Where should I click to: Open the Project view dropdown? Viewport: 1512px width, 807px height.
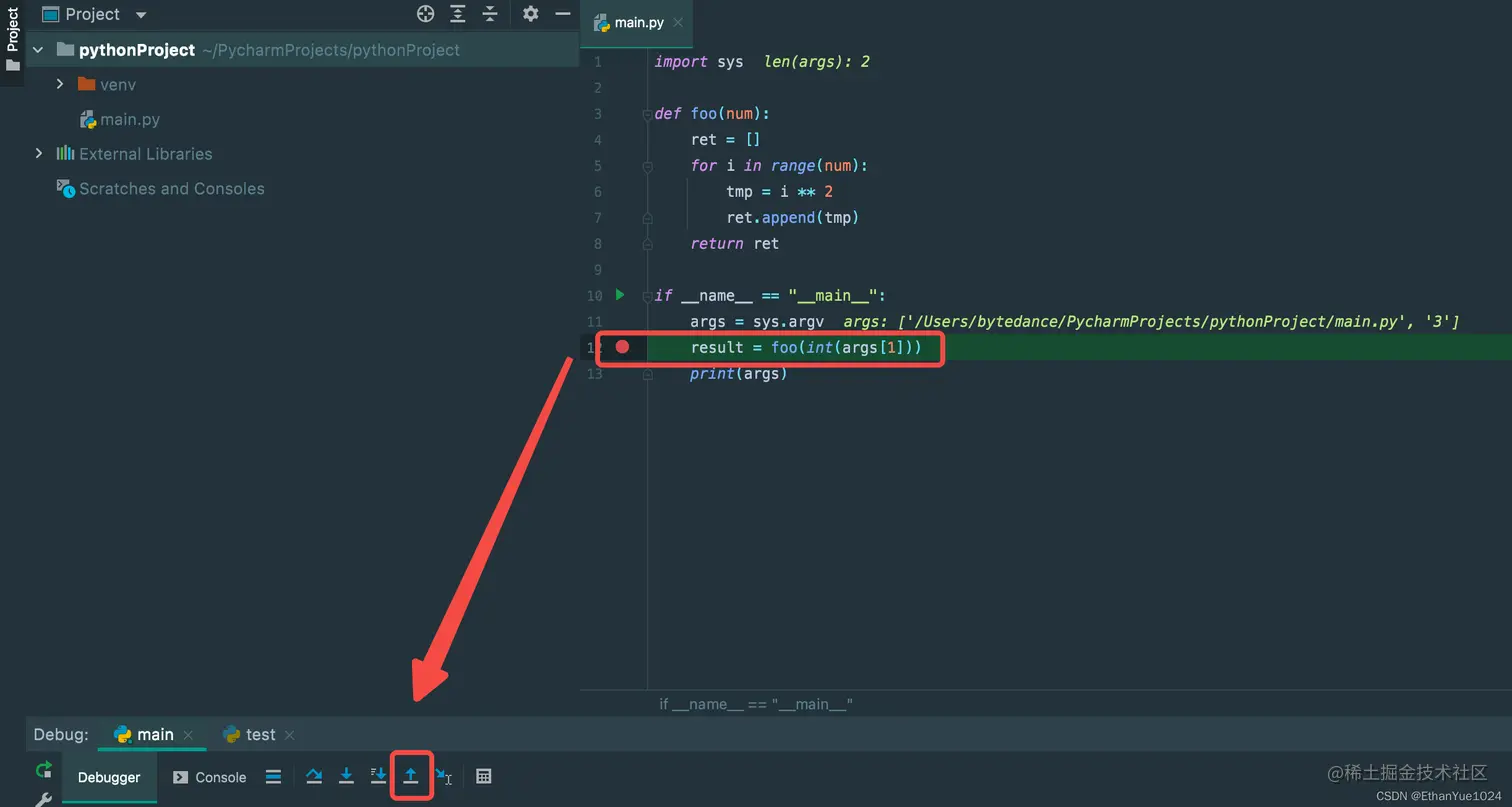coord(140,15)
